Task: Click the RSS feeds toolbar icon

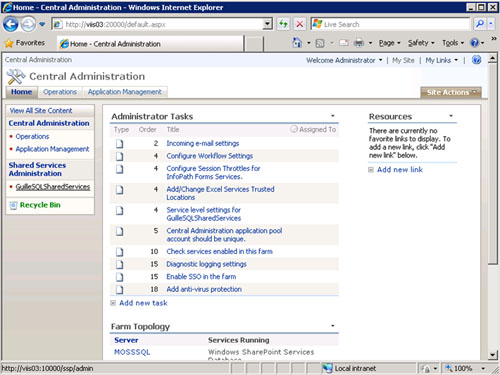Action: pyautogui.click(x=320, y=43)
